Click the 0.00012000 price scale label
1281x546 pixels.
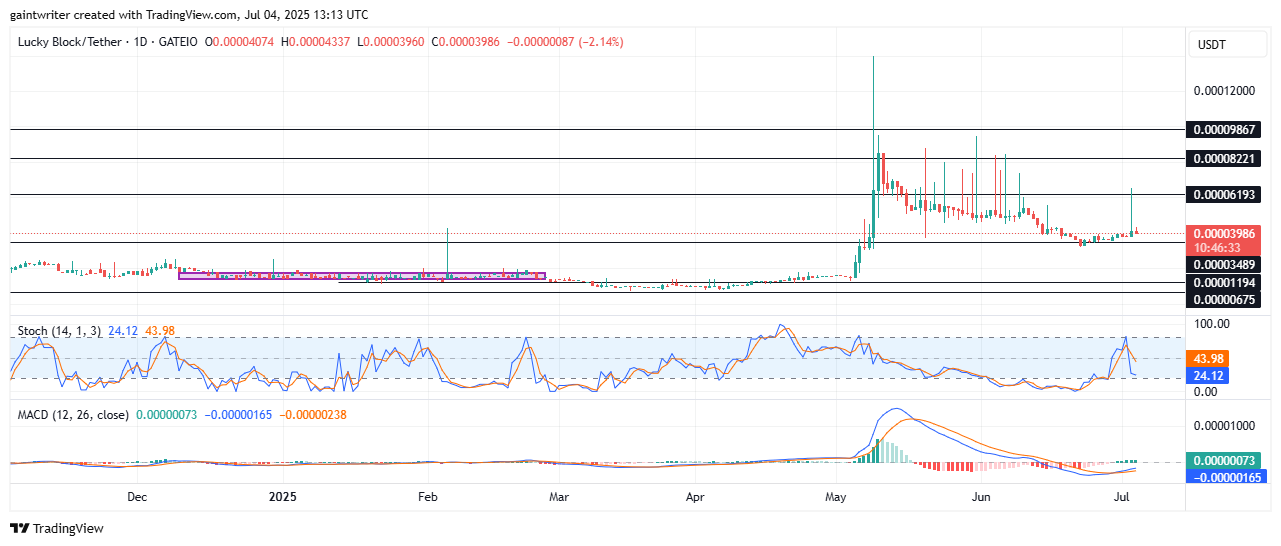pos(1224,91)
